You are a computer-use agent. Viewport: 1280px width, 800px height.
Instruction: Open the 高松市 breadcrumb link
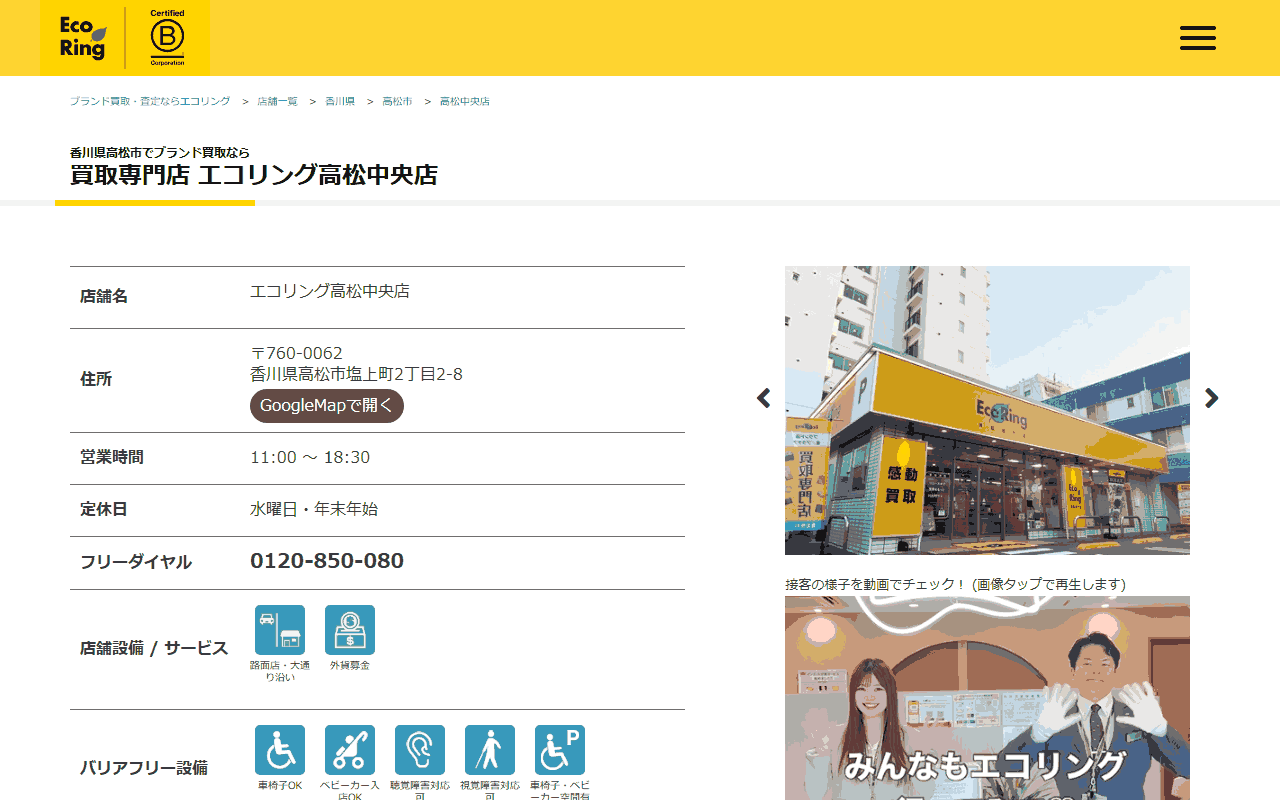(x=397, y=102)
